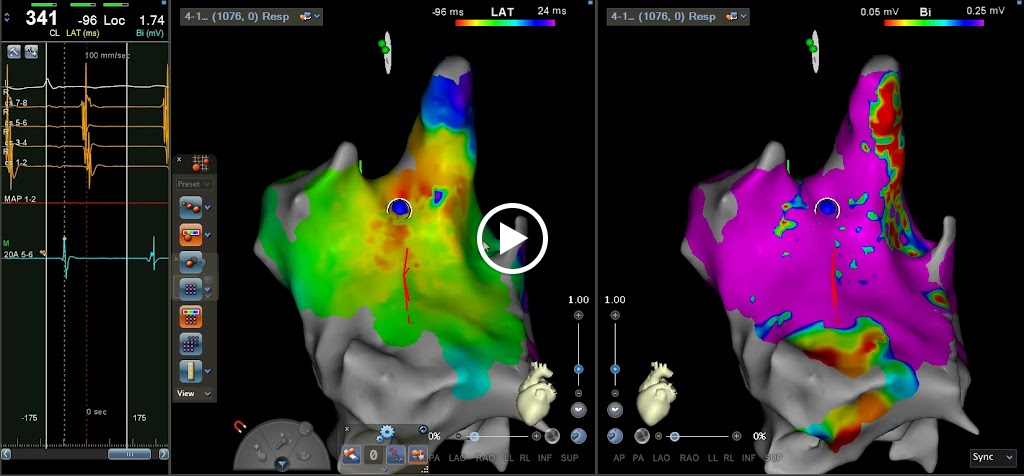
Task: Increase right map zoom with the plus button
Action: (x=615, y=315)
